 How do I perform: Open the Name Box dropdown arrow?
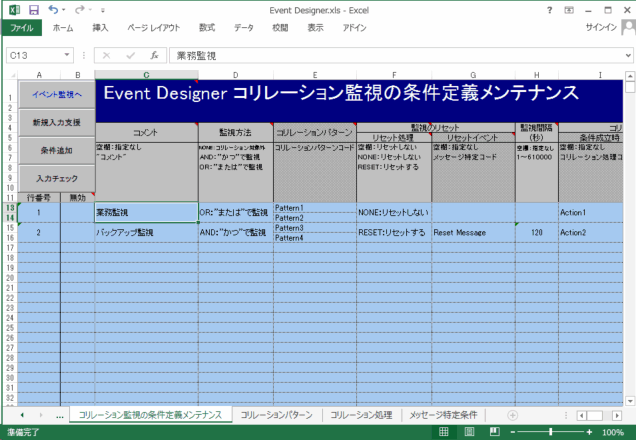pyautogui.click(x=67, y=55)
